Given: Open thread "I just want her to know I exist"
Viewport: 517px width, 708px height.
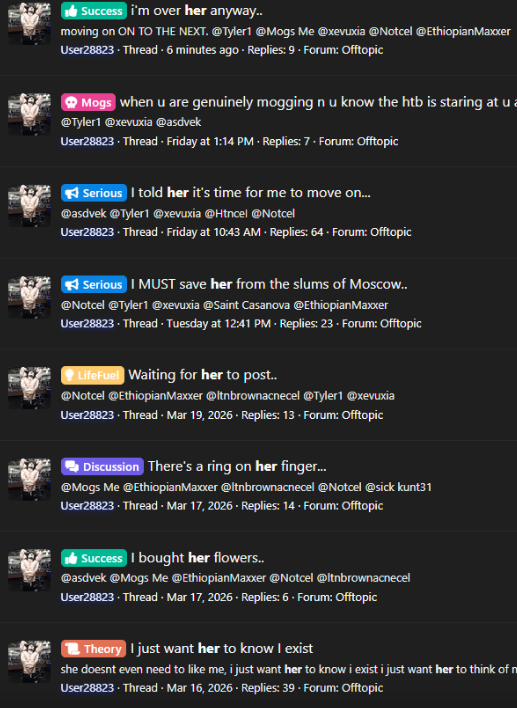Looking at the screenshot, I should 222,648.
